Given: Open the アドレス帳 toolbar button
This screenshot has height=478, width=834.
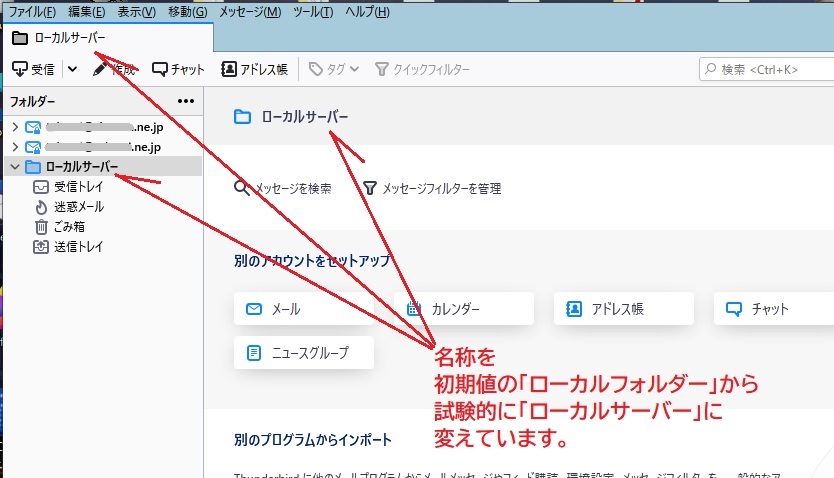Looking at the screenshot, I should [x=254, y=69].
